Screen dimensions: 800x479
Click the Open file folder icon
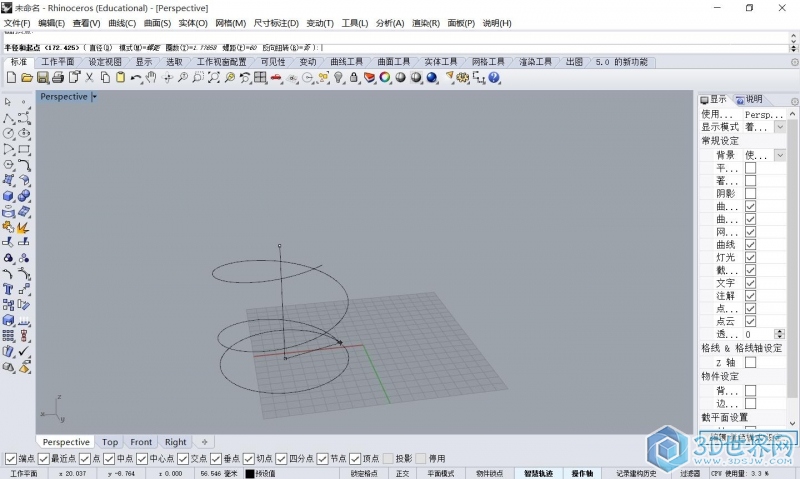(x=27, y=78)
